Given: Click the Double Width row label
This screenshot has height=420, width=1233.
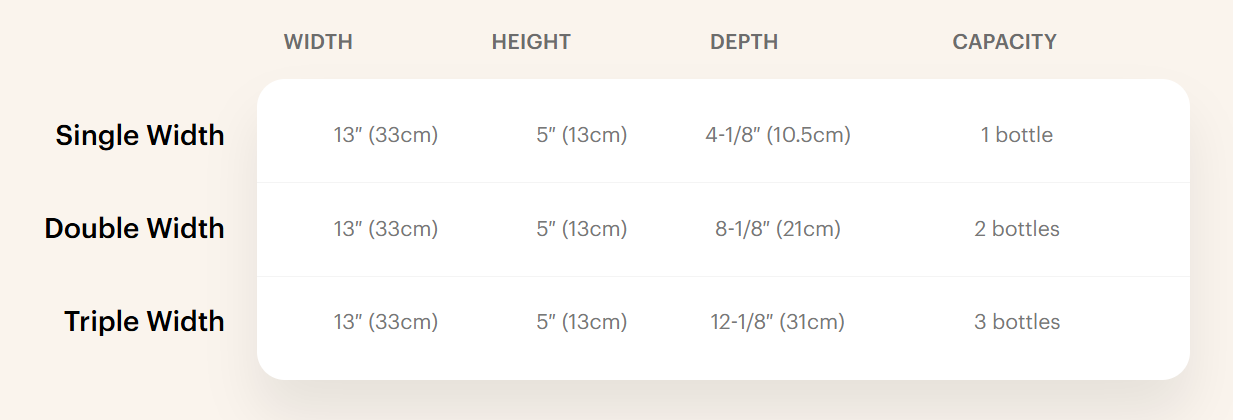Looking at the screenshot, I should 134,228.
